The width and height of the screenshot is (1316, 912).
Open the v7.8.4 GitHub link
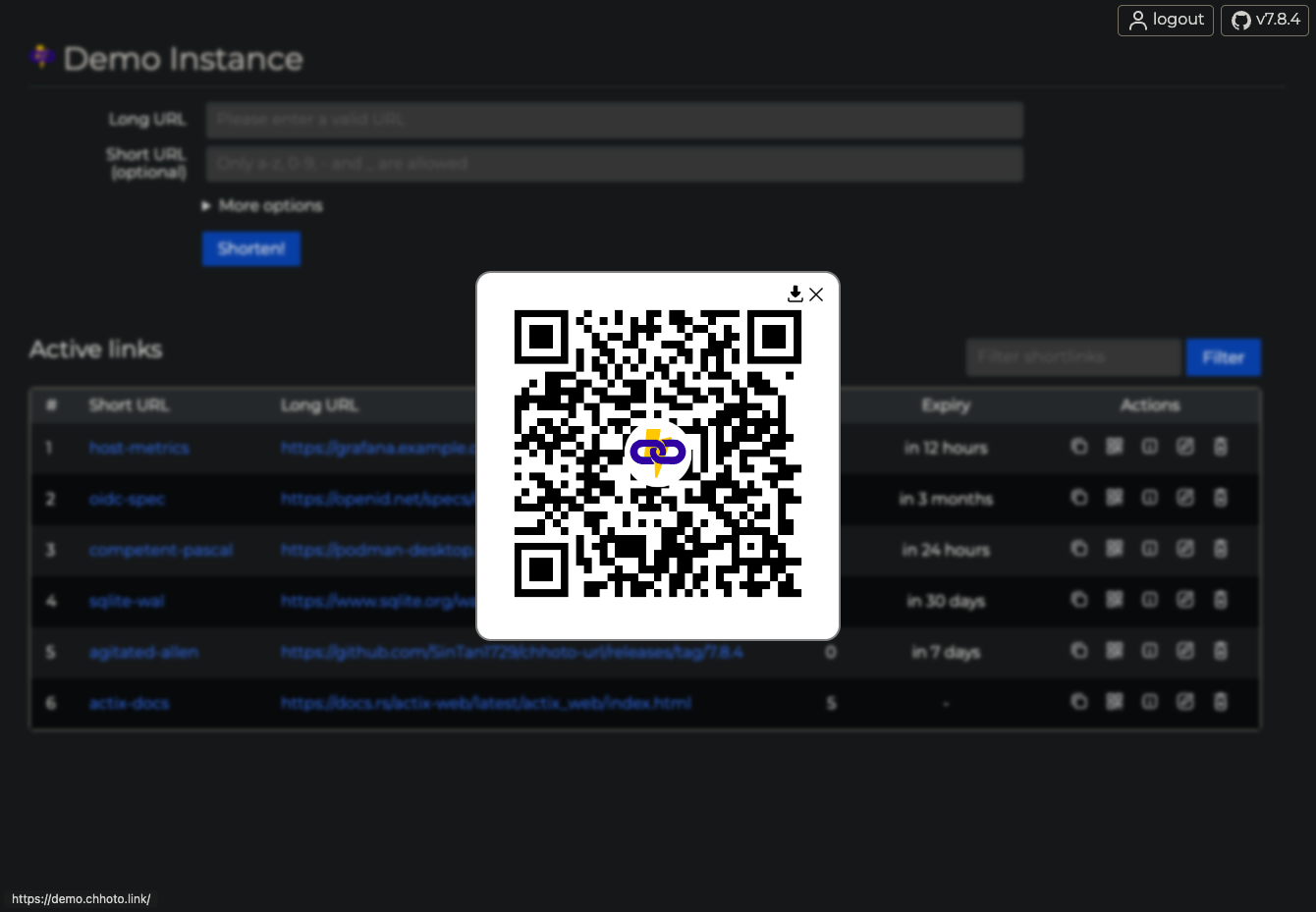[x=1265, y=20]
